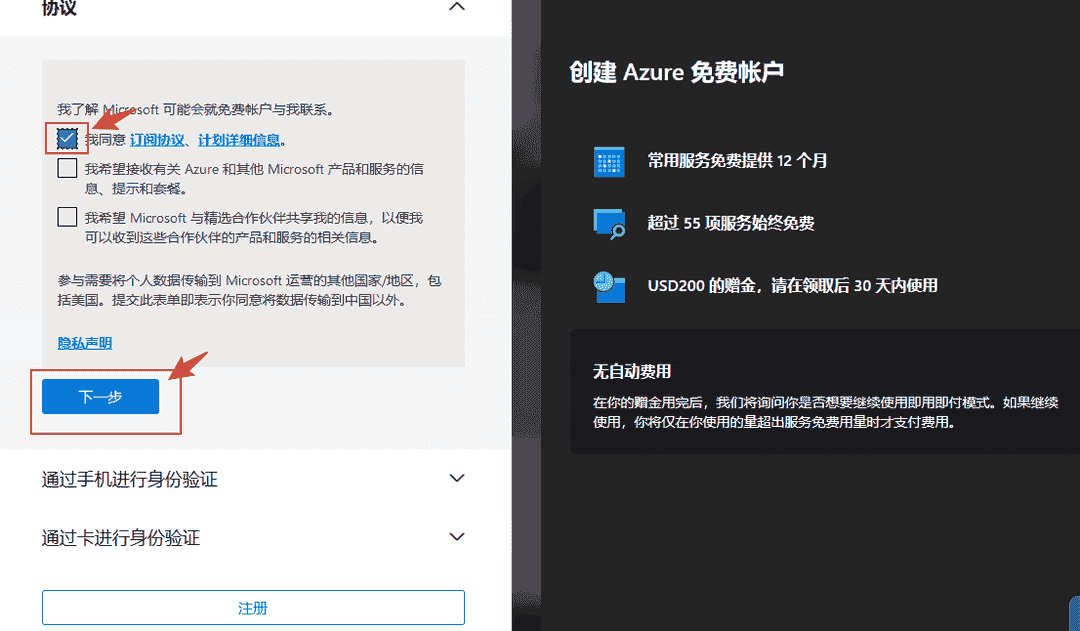Click the monitor magnifier icon for 55 services
This screenshot has width=1080, height=631.
click(609, 224)
